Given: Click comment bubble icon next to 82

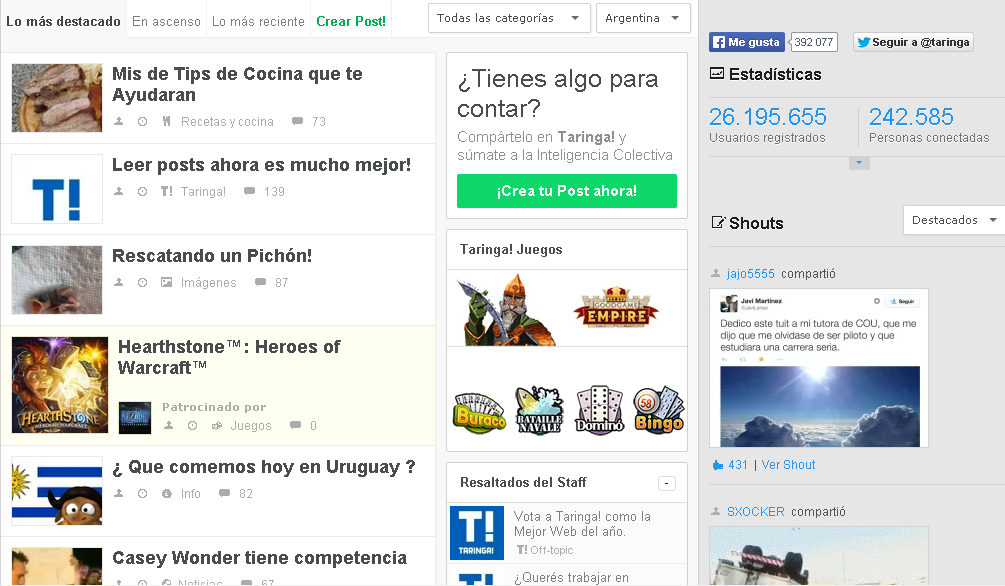Looking at the screenshot, I should 224,493.
